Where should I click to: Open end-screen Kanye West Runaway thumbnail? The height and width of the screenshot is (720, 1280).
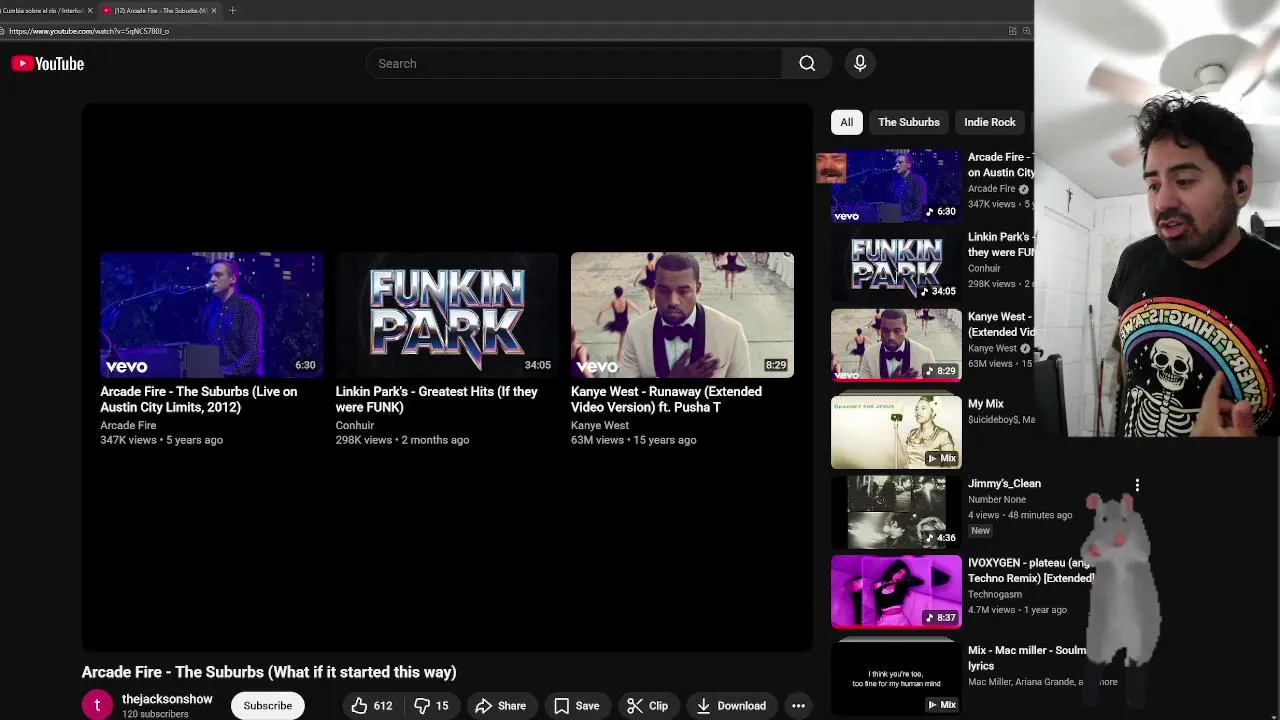tap(682, 315)
